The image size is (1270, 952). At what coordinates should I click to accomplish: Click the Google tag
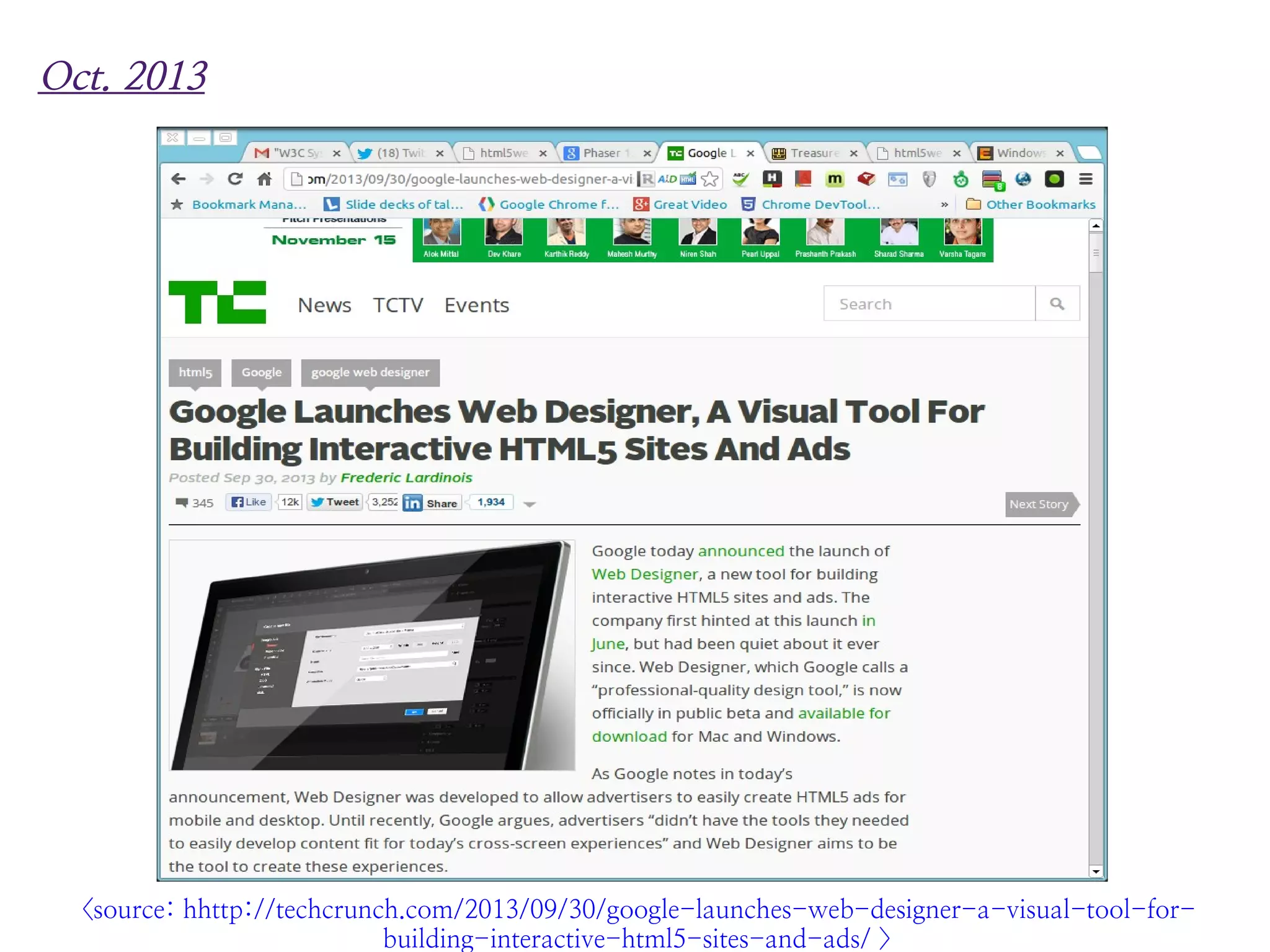[261, 372]
